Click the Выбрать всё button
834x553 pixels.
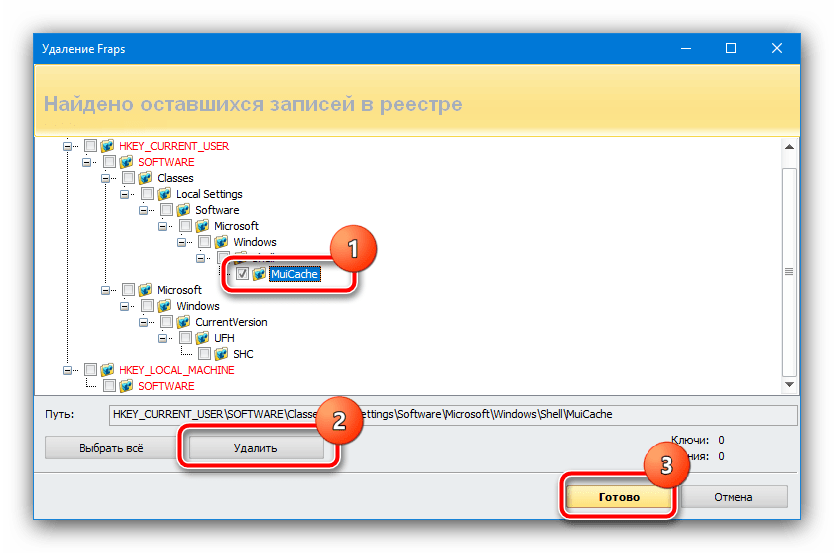113,449
